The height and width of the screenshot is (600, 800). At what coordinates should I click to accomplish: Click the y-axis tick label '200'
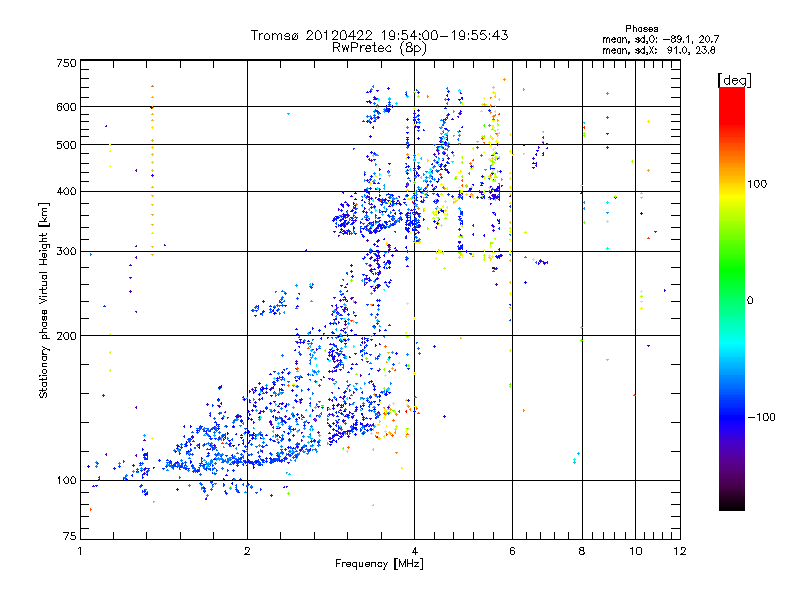[66, 336]
